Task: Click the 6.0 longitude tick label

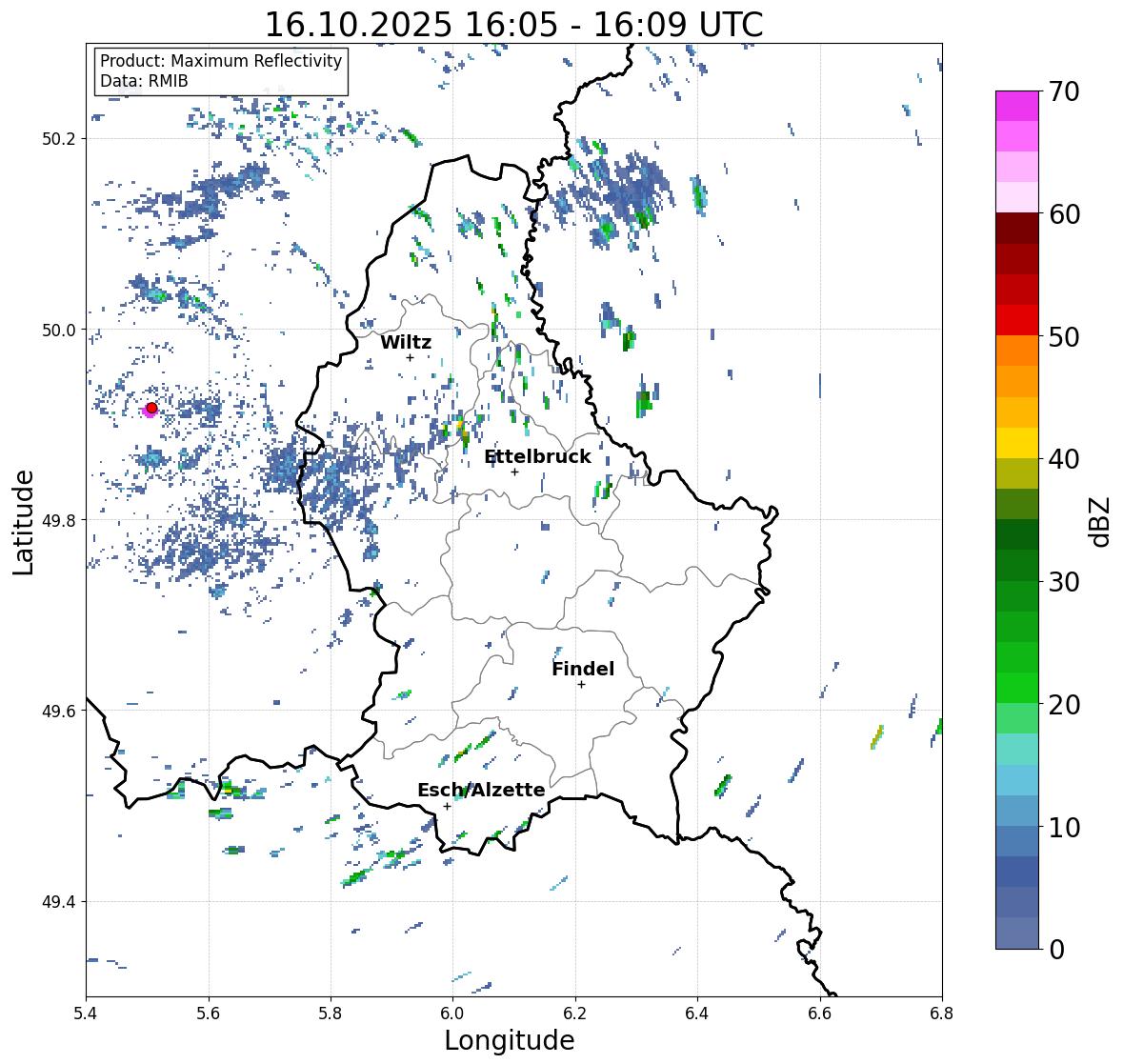Action: [451, 1013]
